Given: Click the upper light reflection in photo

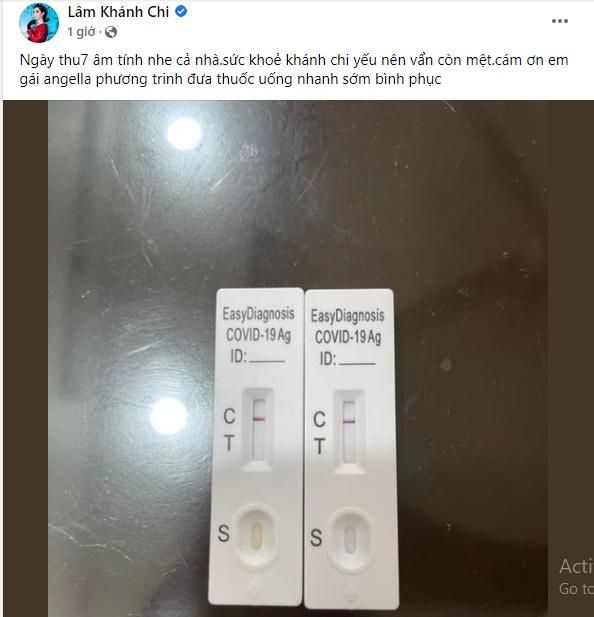Looking at the screenshot, I should point(184,134).
